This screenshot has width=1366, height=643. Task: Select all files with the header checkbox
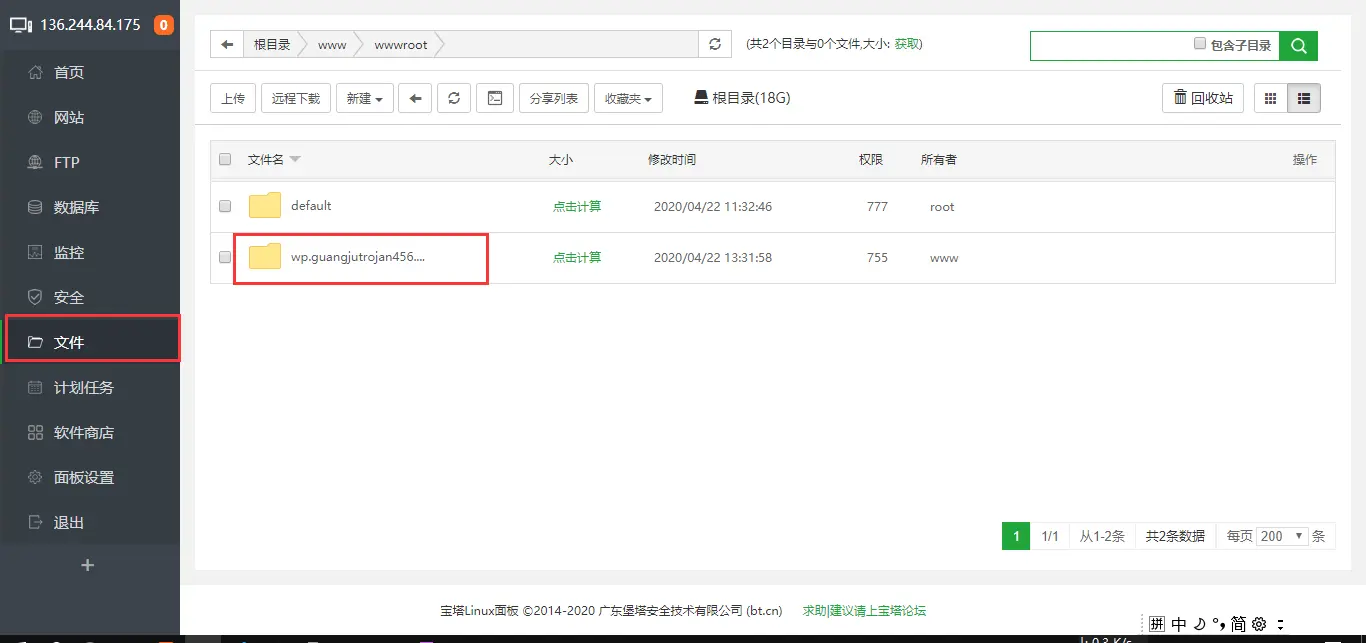225,159
